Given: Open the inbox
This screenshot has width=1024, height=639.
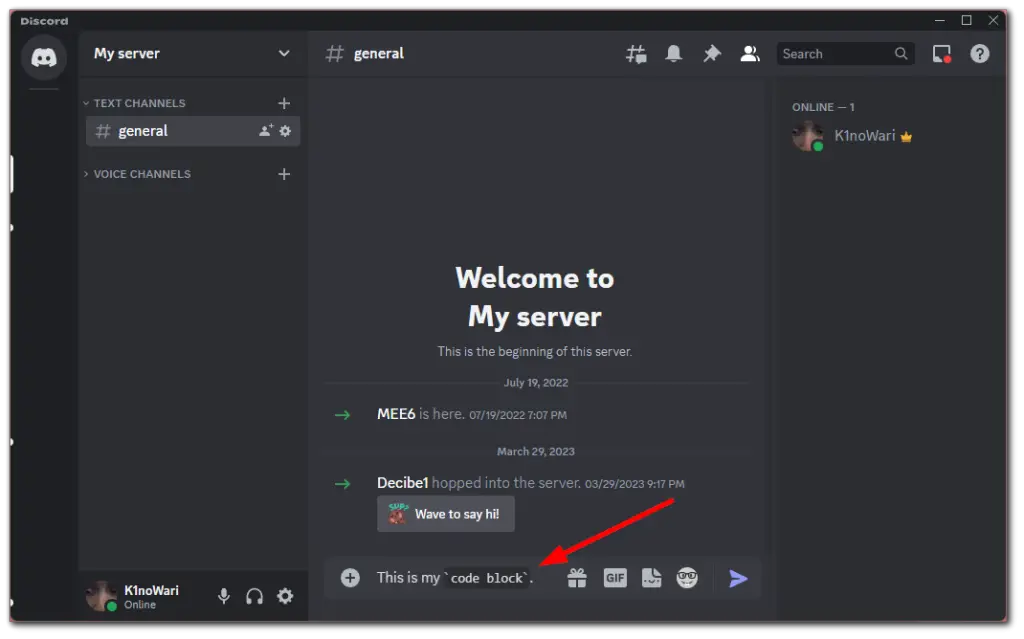Looking at the screenshot, I should 941,53.
